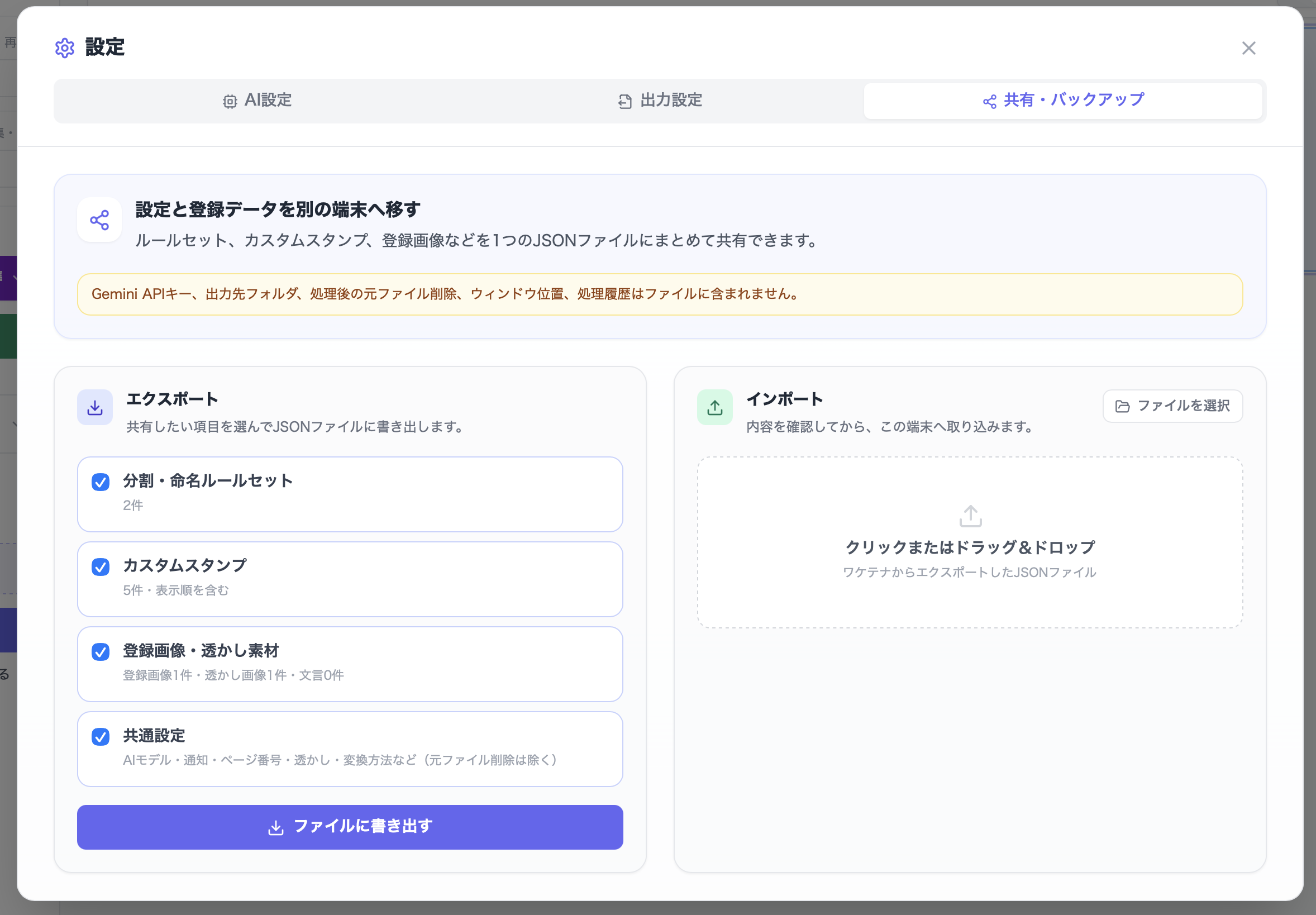The height and width of the screenshot is (915, 1316).
Task: Disable the 登録画像・透かし素材 checkbox
Action: point(101,652)
